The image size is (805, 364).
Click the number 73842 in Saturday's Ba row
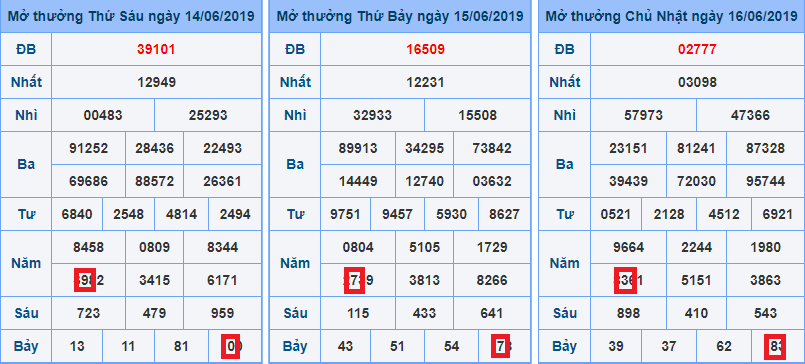coord(492,148)
